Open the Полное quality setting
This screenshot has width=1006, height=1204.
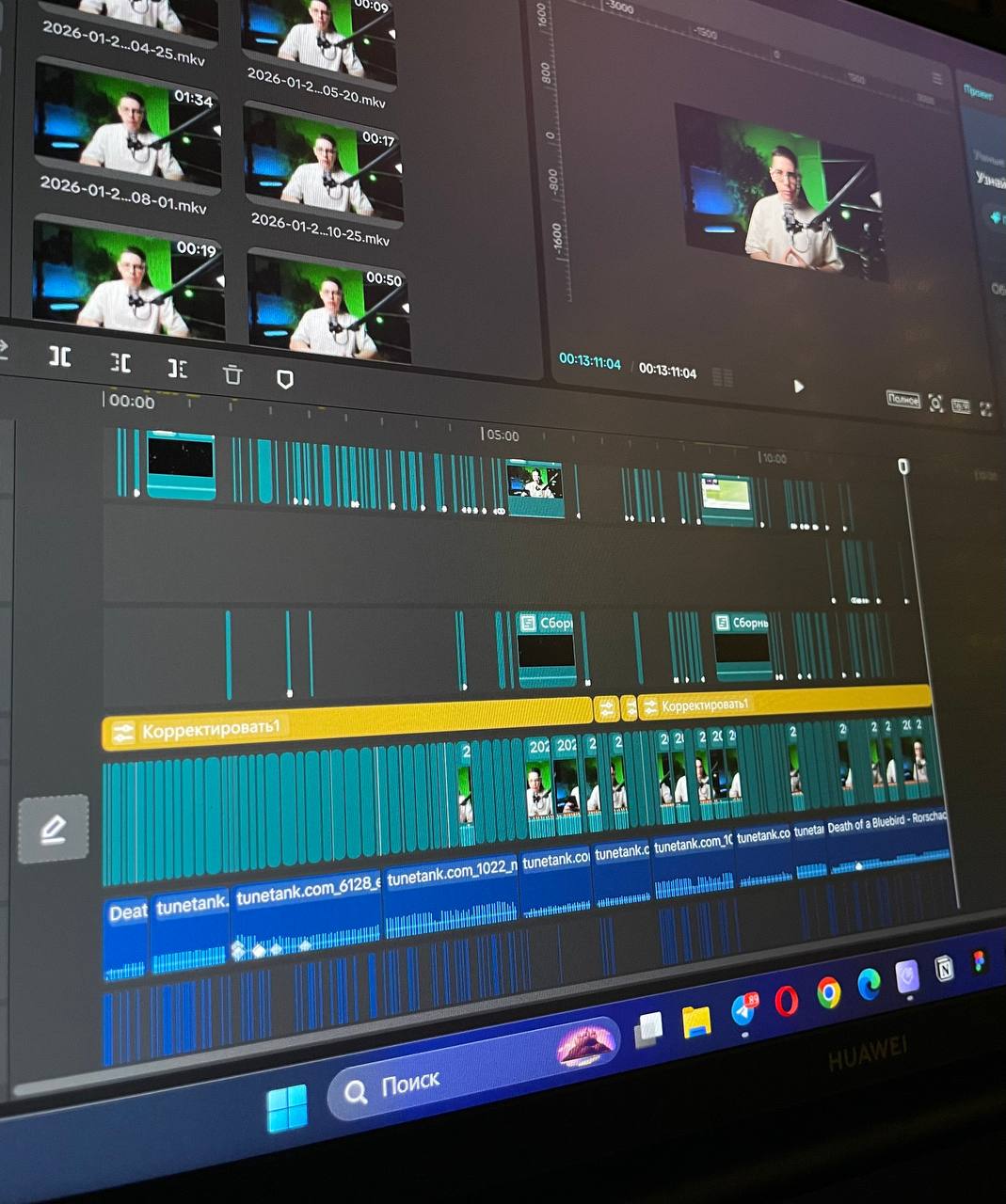903,399
